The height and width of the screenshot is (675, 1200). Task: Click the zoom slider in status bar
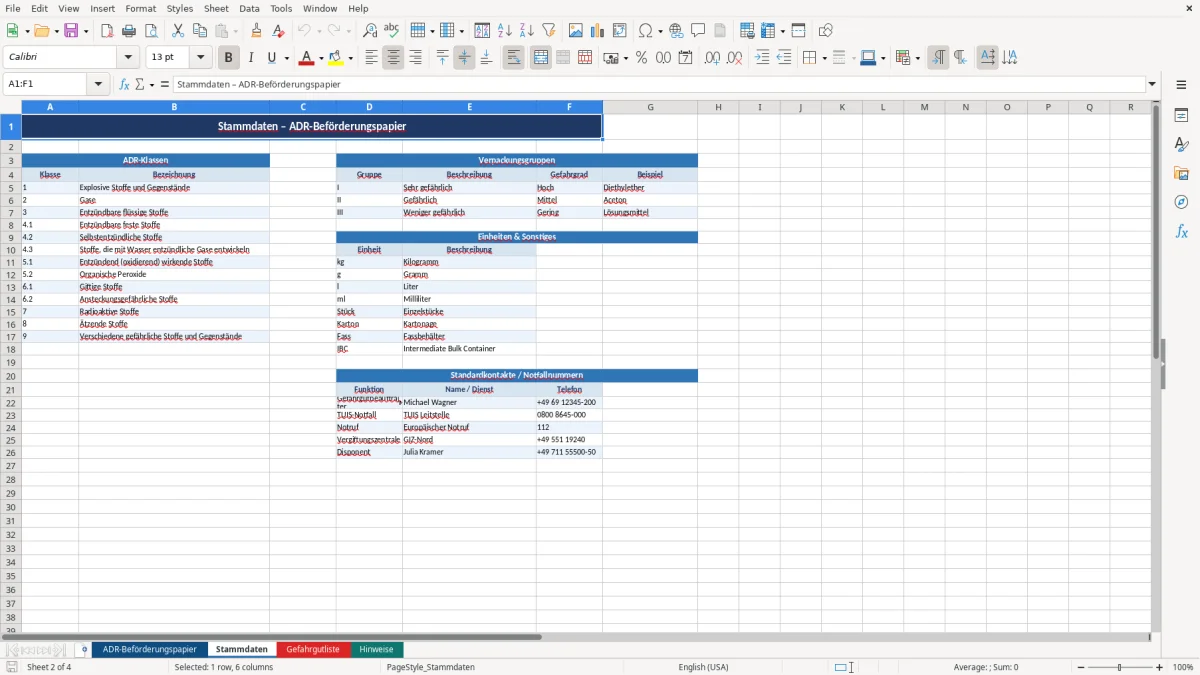click(x=1119, y=667)
